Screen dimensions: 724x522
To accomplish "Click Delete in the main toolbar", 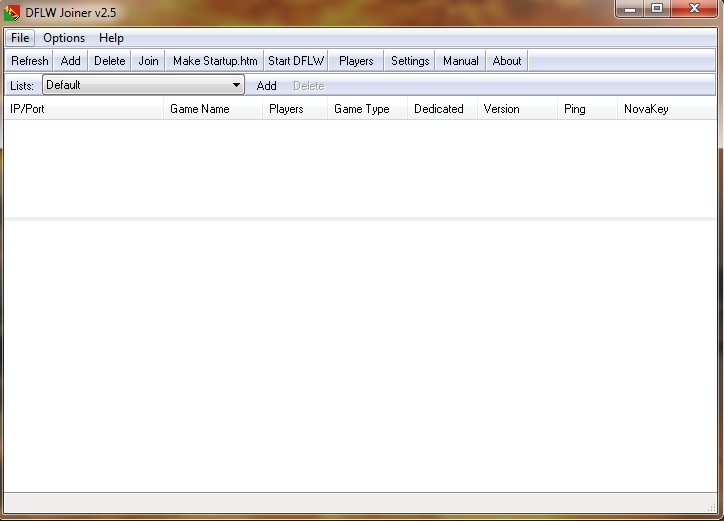I will click(x=110, y=61).
